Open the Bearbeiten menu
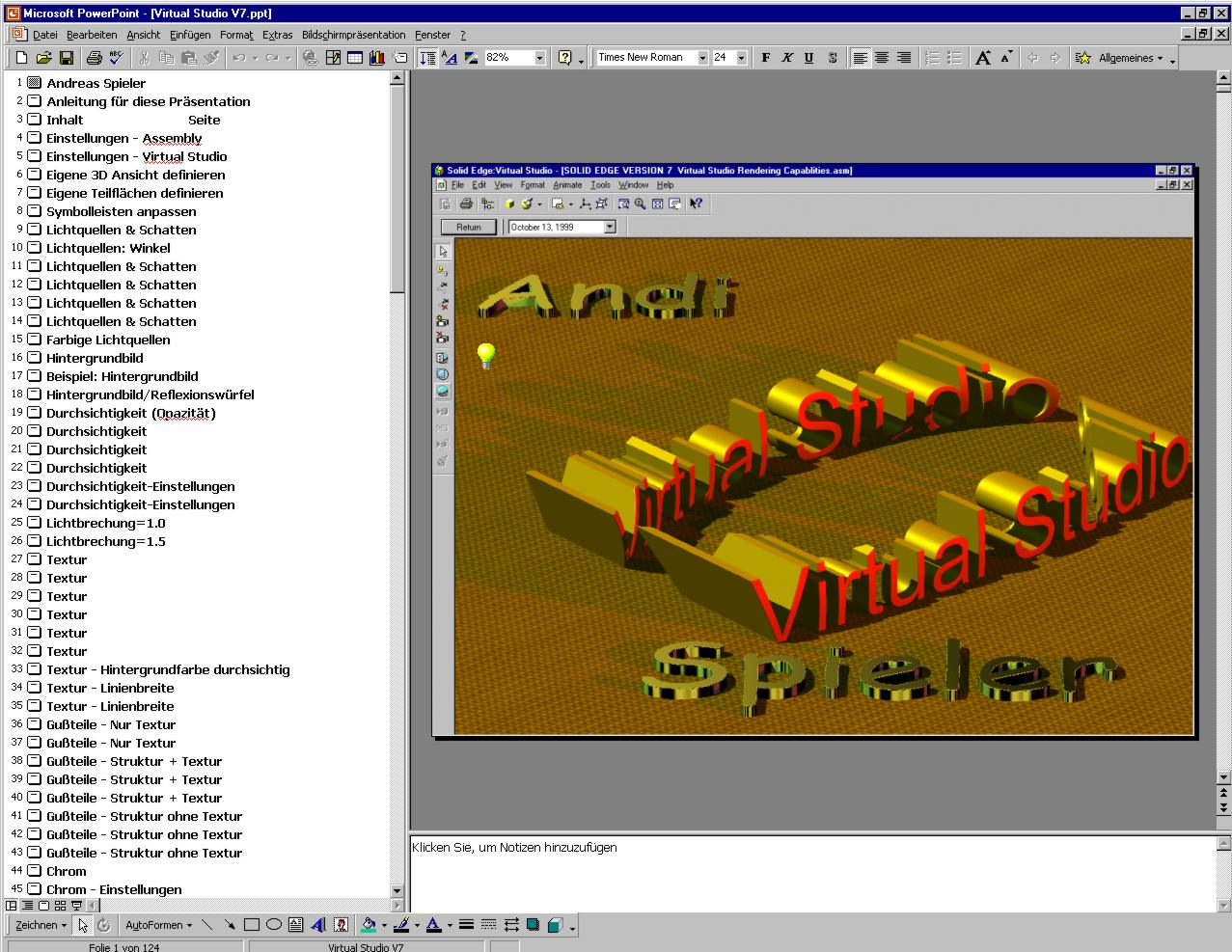Screen dimensions: 1232x952 click(92, 35)
